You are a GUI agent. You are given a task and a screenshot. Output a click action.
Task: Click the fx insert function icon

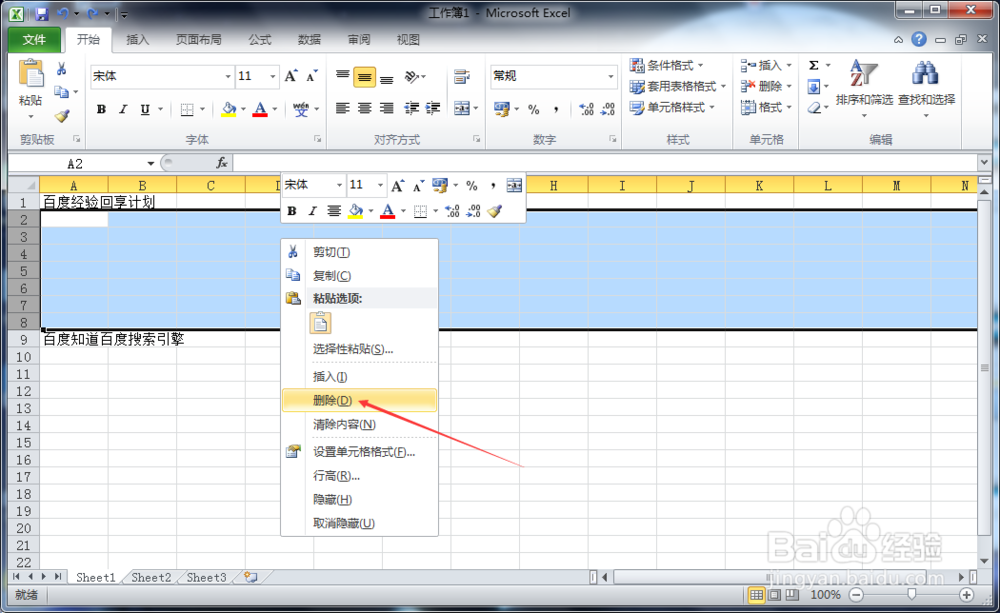coord(221,163)
